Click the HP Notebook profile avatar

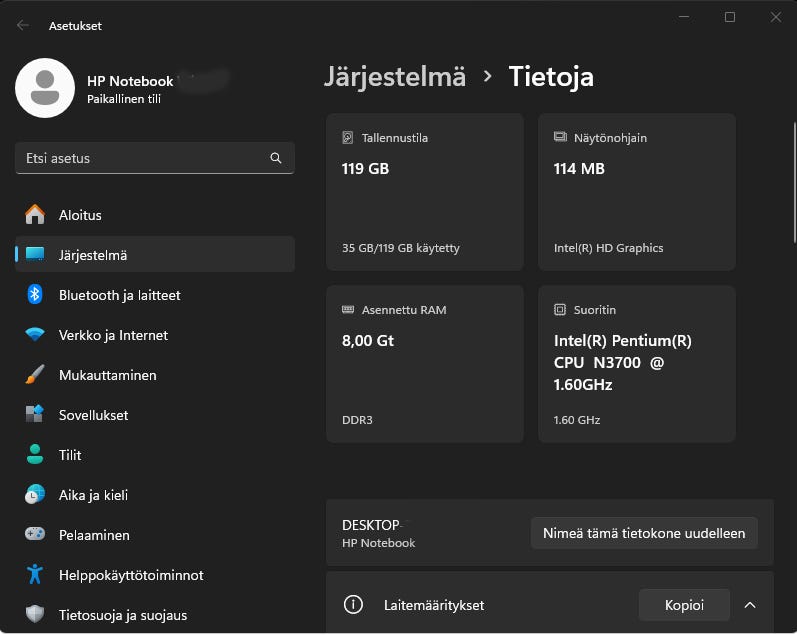click(45, 88)
